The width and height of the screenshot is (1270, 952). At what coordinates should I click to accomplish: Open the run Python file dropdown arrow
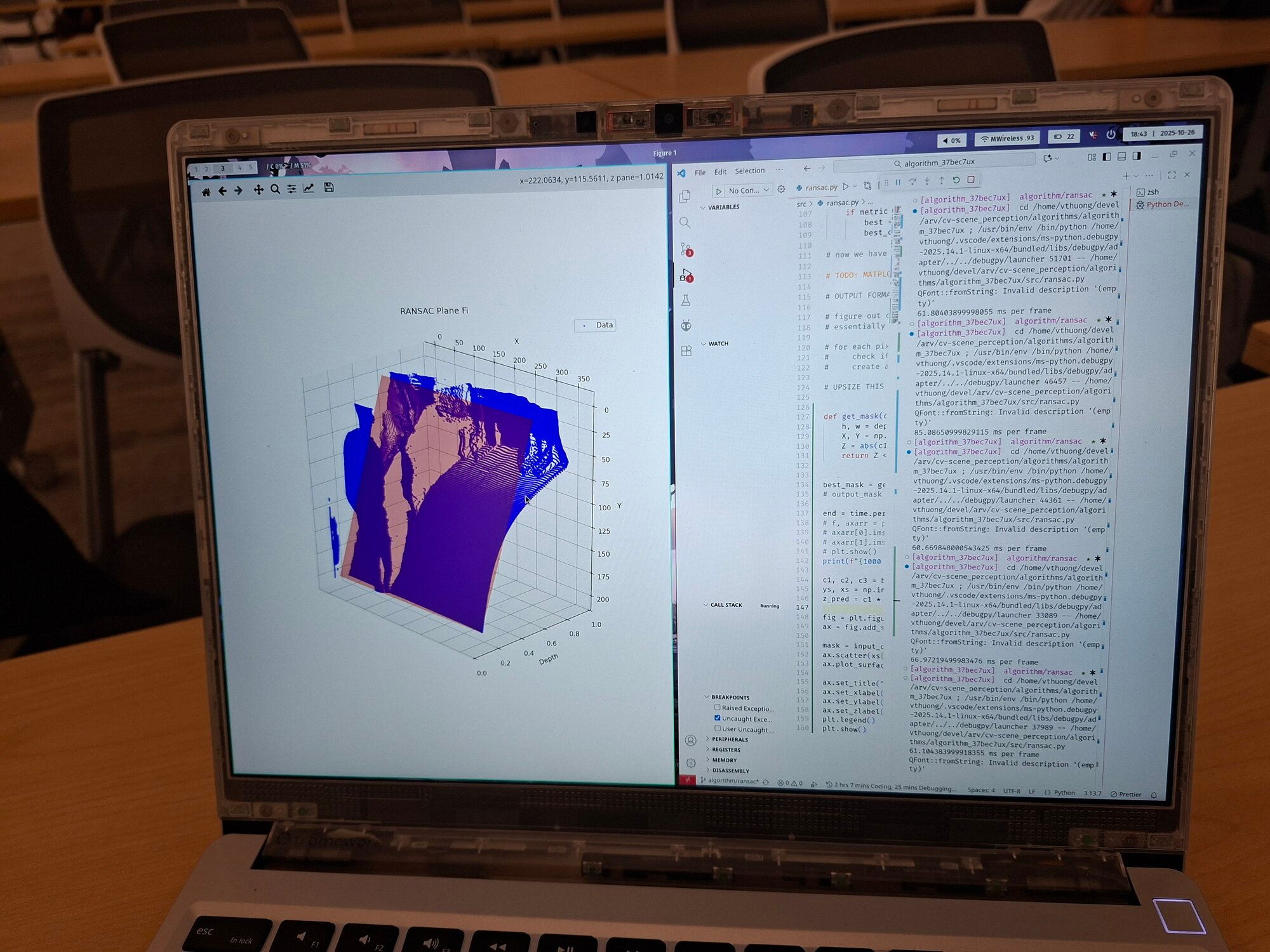[855, 186]
